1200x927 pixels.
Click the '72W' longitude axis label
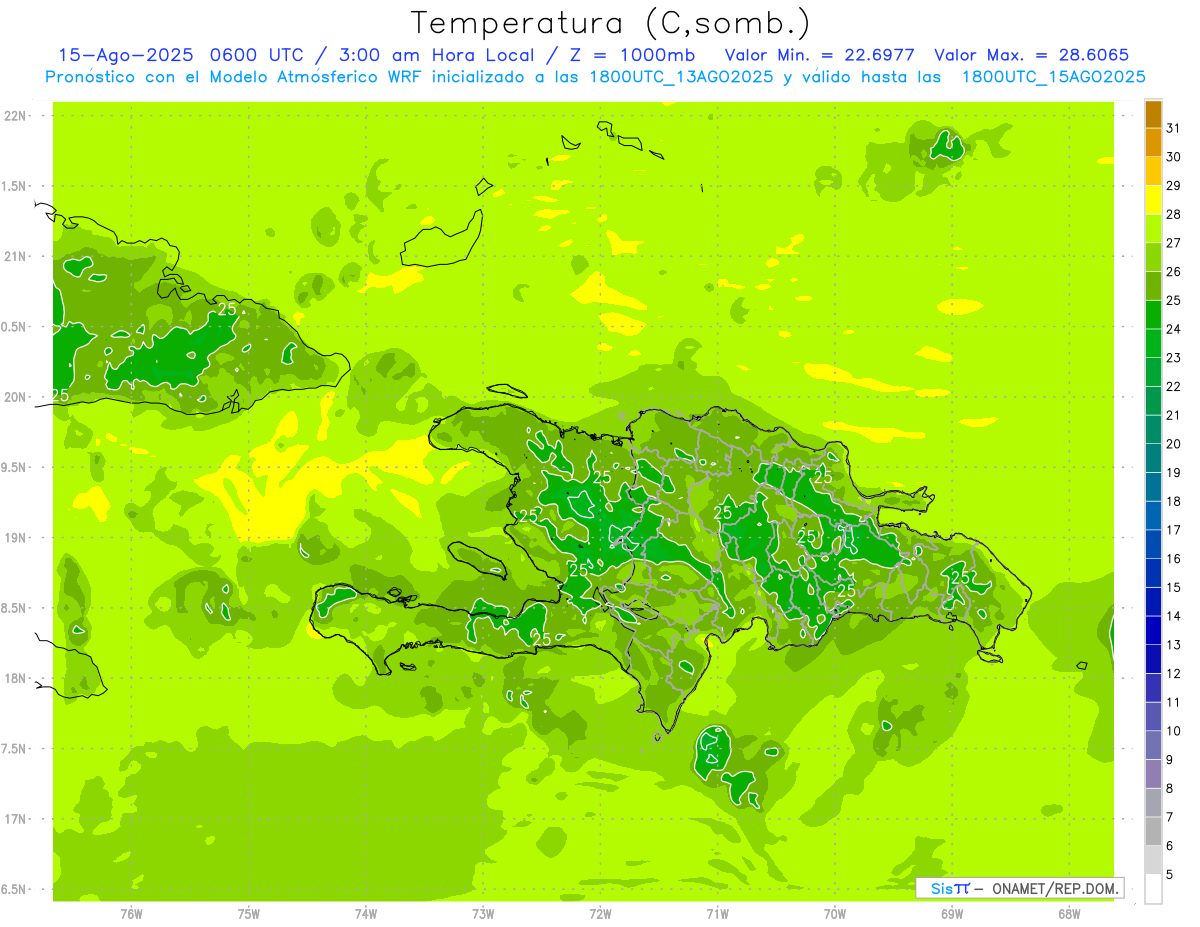[x=600, y=914]
